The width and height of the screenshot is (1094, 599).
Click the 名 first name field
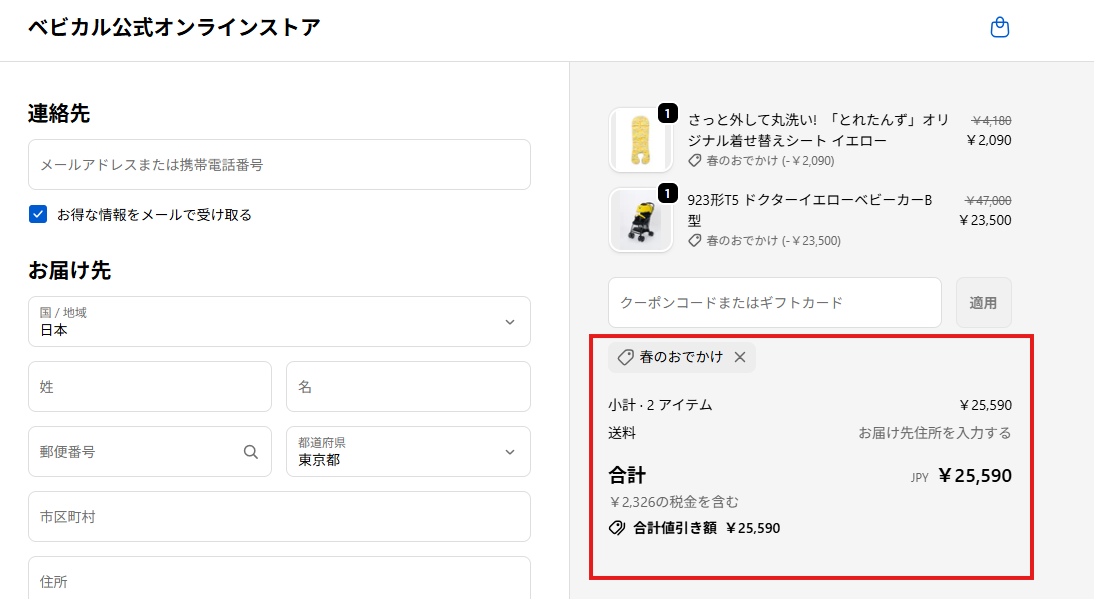pos(408,387)
